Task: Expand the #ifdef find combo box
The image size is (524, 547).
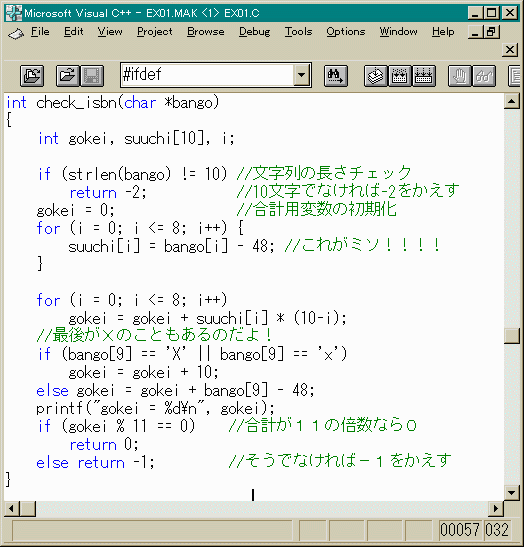Action: [x=301, y=75]
